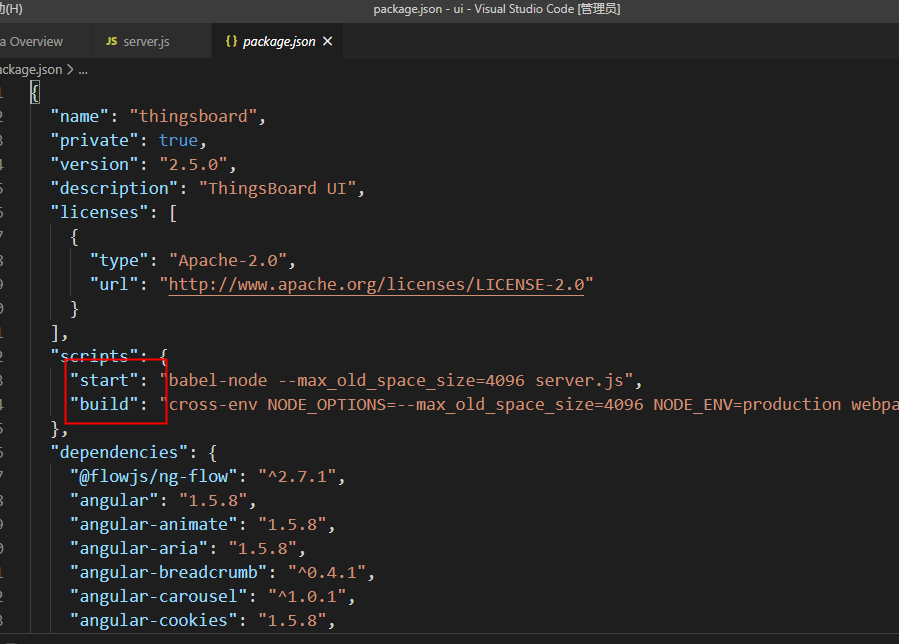The height and width of the screenshot is (644, 899).
Task: Click the "angular" dependency key
Action: coord(114,501)
